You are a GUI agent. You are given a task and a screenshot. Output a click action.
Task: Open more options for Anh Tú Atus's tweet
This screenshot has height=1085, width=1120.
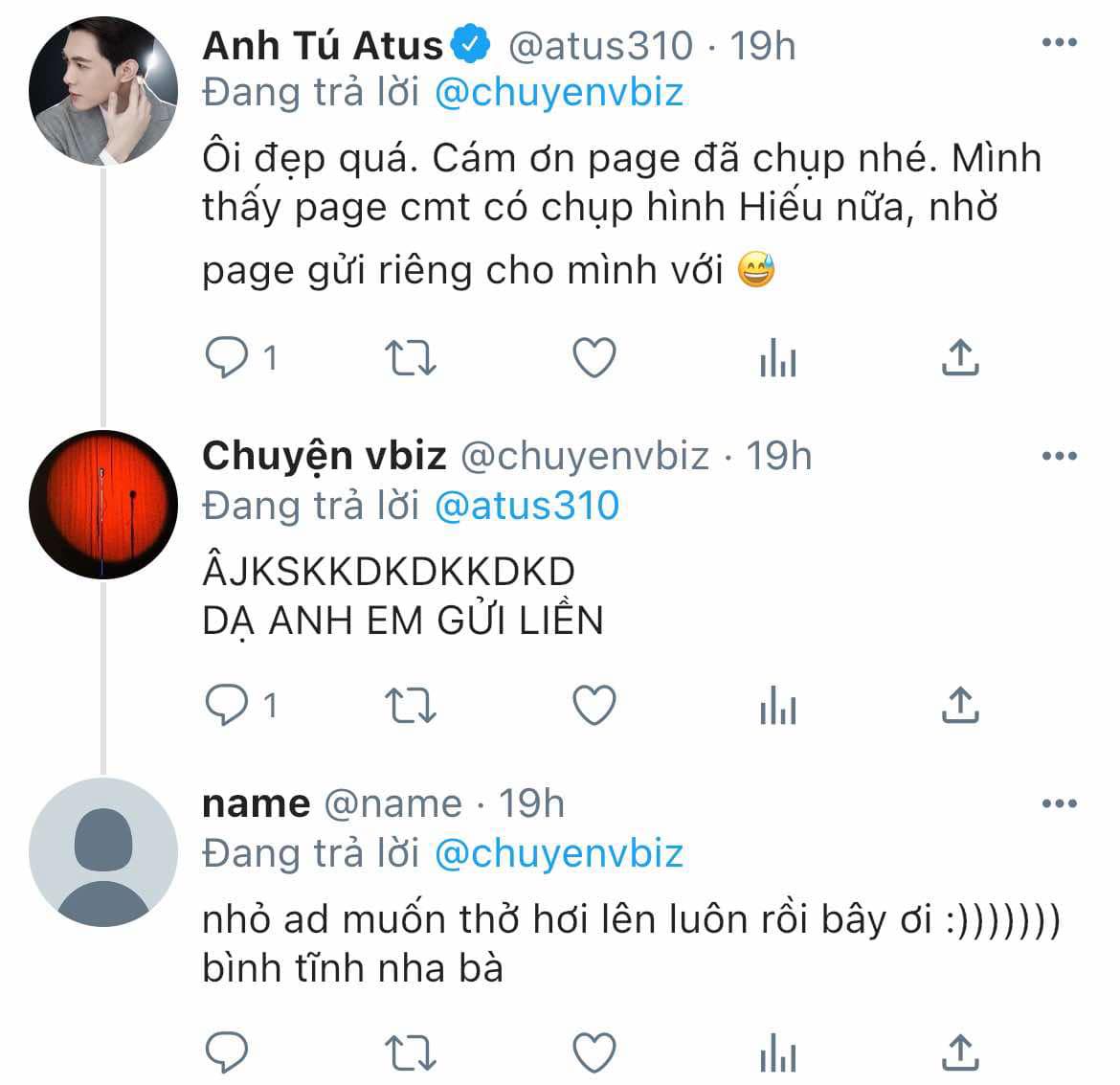1060,43
